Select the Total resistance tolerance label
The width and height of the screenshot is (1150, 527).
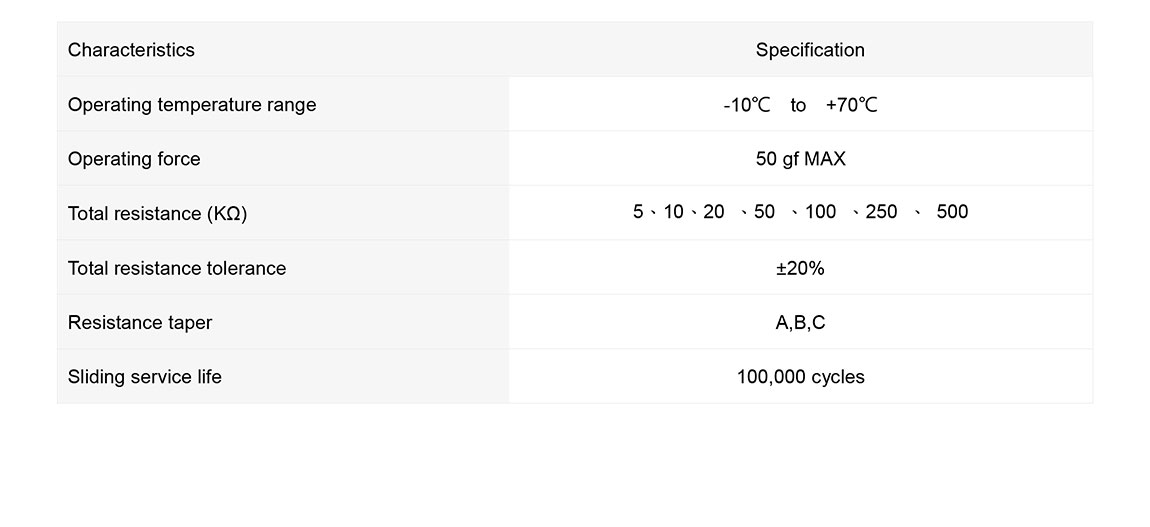(177, 268)
